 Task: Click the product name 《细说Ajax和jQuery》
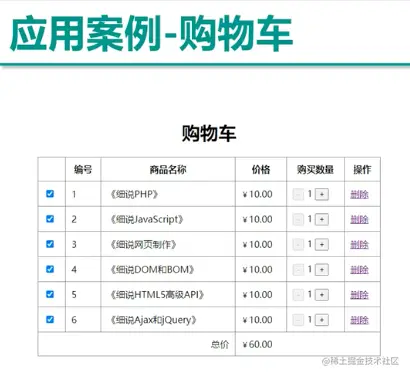(154, 320)
